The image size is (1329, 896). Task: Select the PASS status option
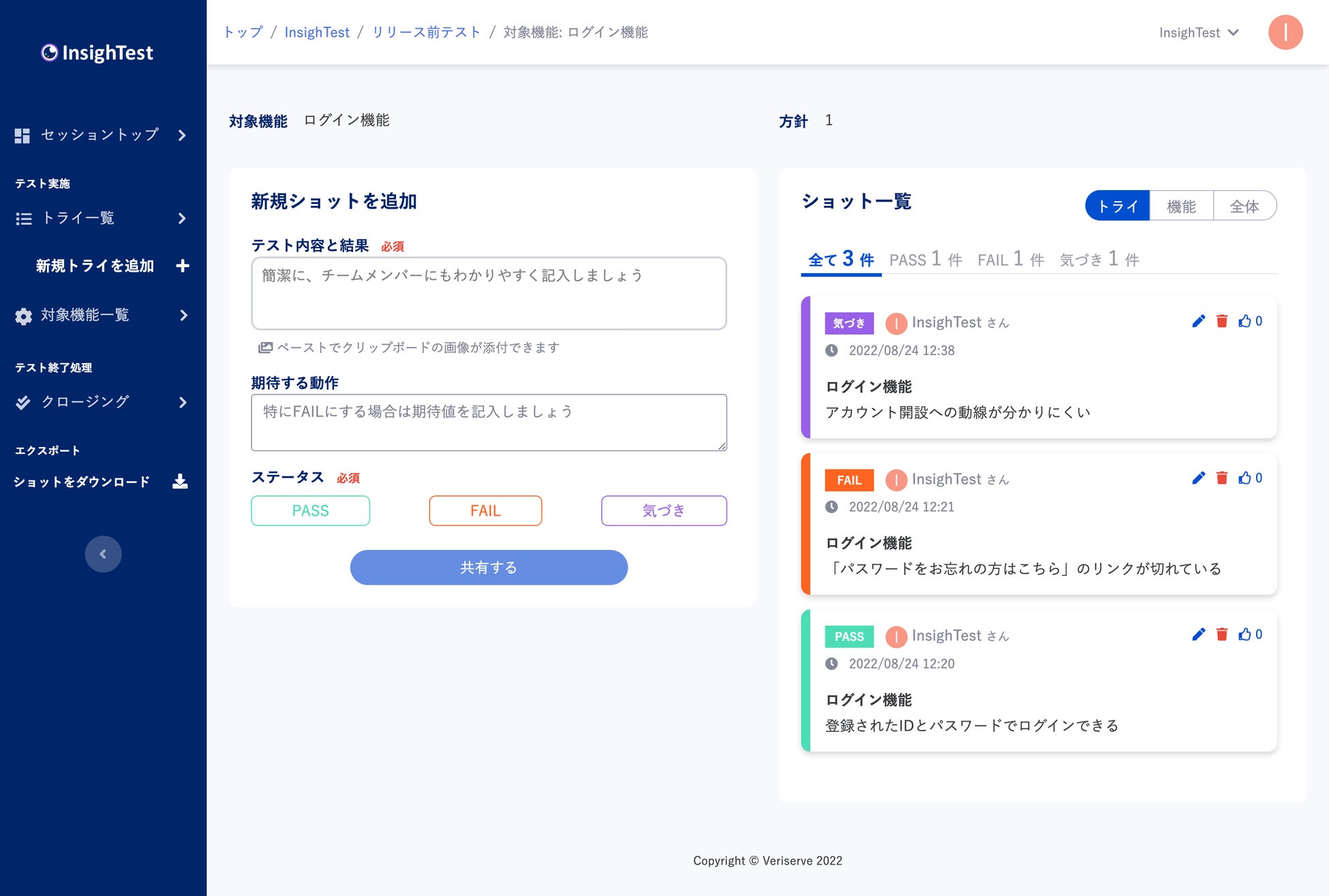(x=310, y=510)
